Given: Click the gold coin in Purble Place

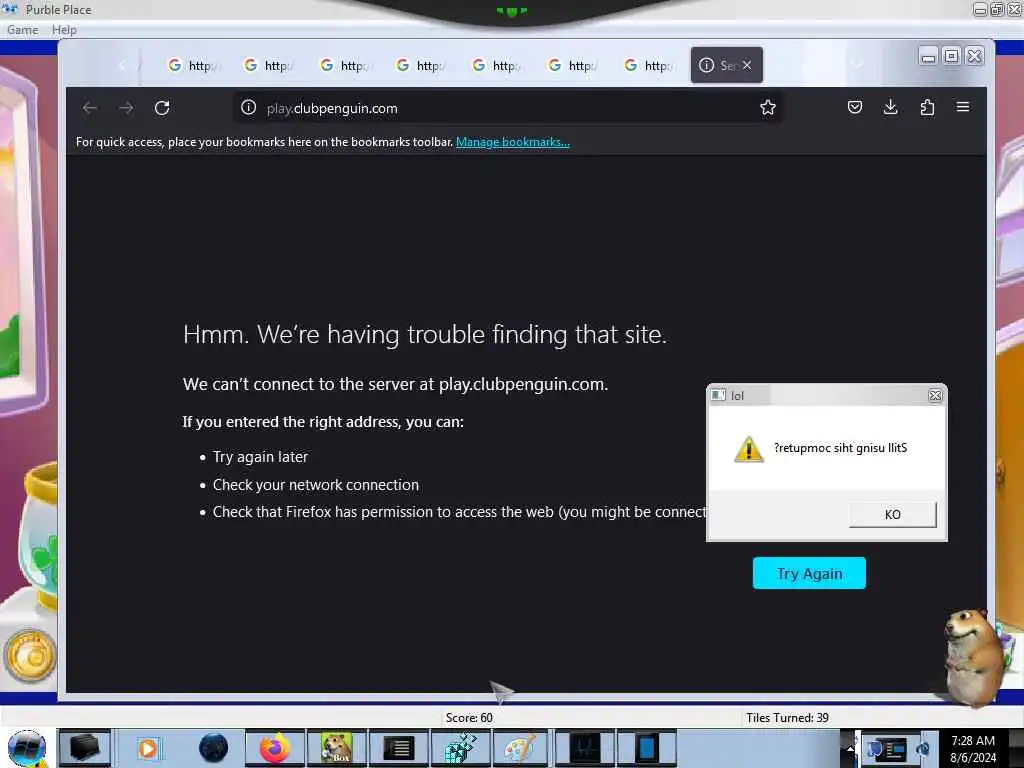Looking at the screenshot, I should (x=29, y=656).
